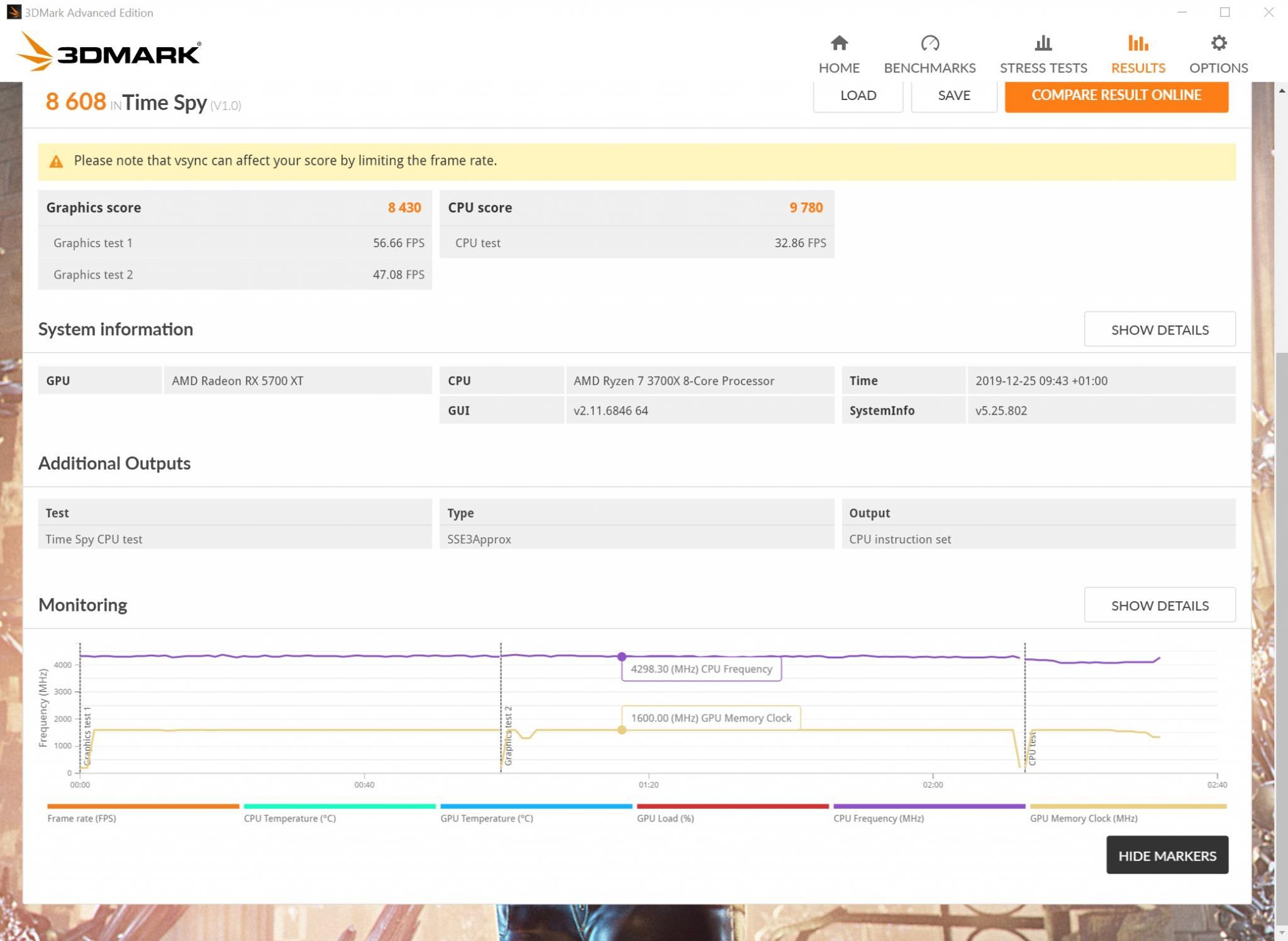This screenshot has width=1288, height=941.
Task: Click the HIDE MARKERS button
Action: pyautogui.click(x=1167, y=855)
